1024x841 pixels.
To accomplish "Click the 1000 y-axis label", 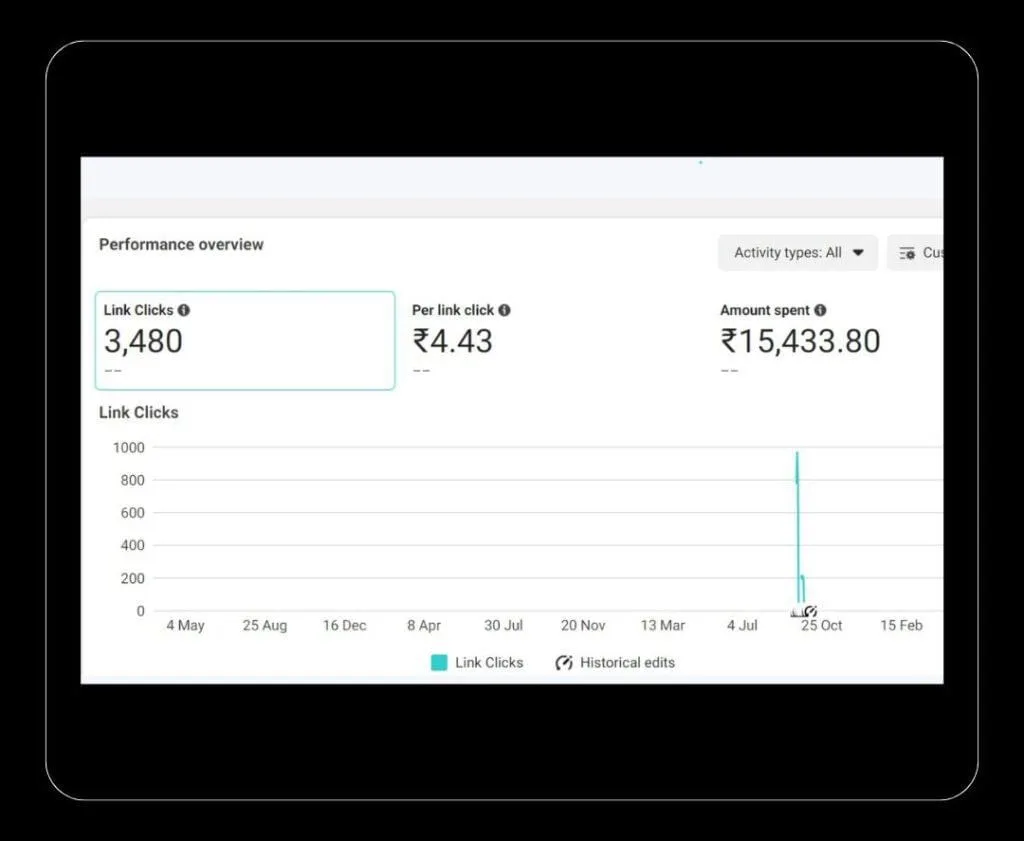I will [x=129, y=448].
